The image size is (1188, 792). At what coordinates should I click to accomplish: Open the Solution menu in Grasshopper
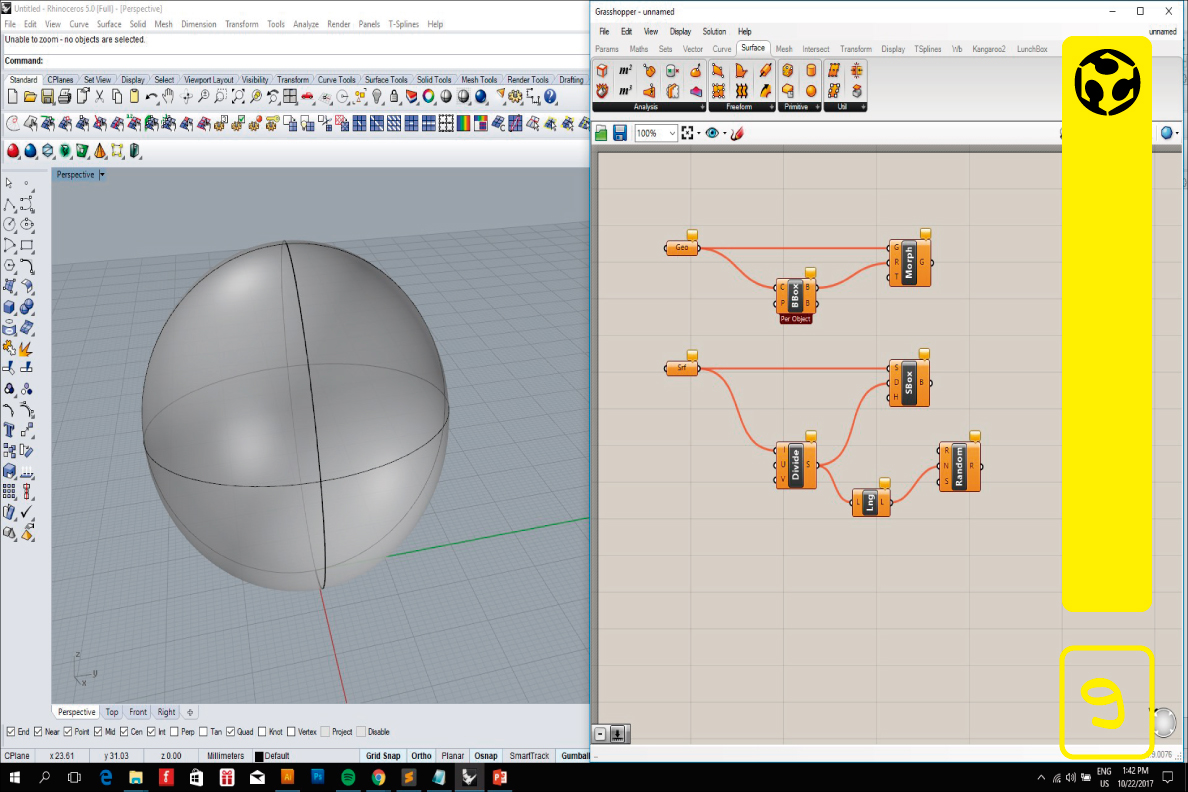[714, 32]
